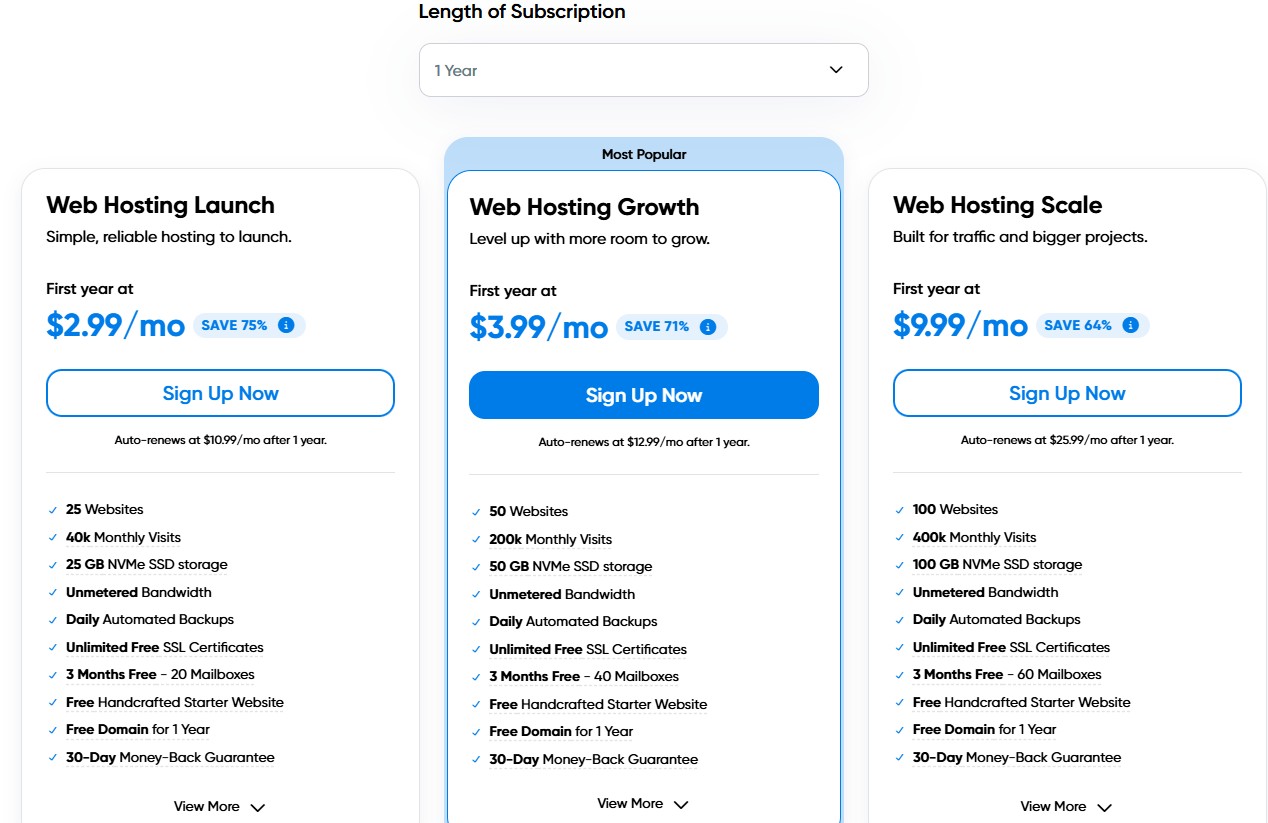1268x823 pixels.
Task: Click Unmetered Bandwidth in the Growth plan
Action: click(x=562, y=594)
